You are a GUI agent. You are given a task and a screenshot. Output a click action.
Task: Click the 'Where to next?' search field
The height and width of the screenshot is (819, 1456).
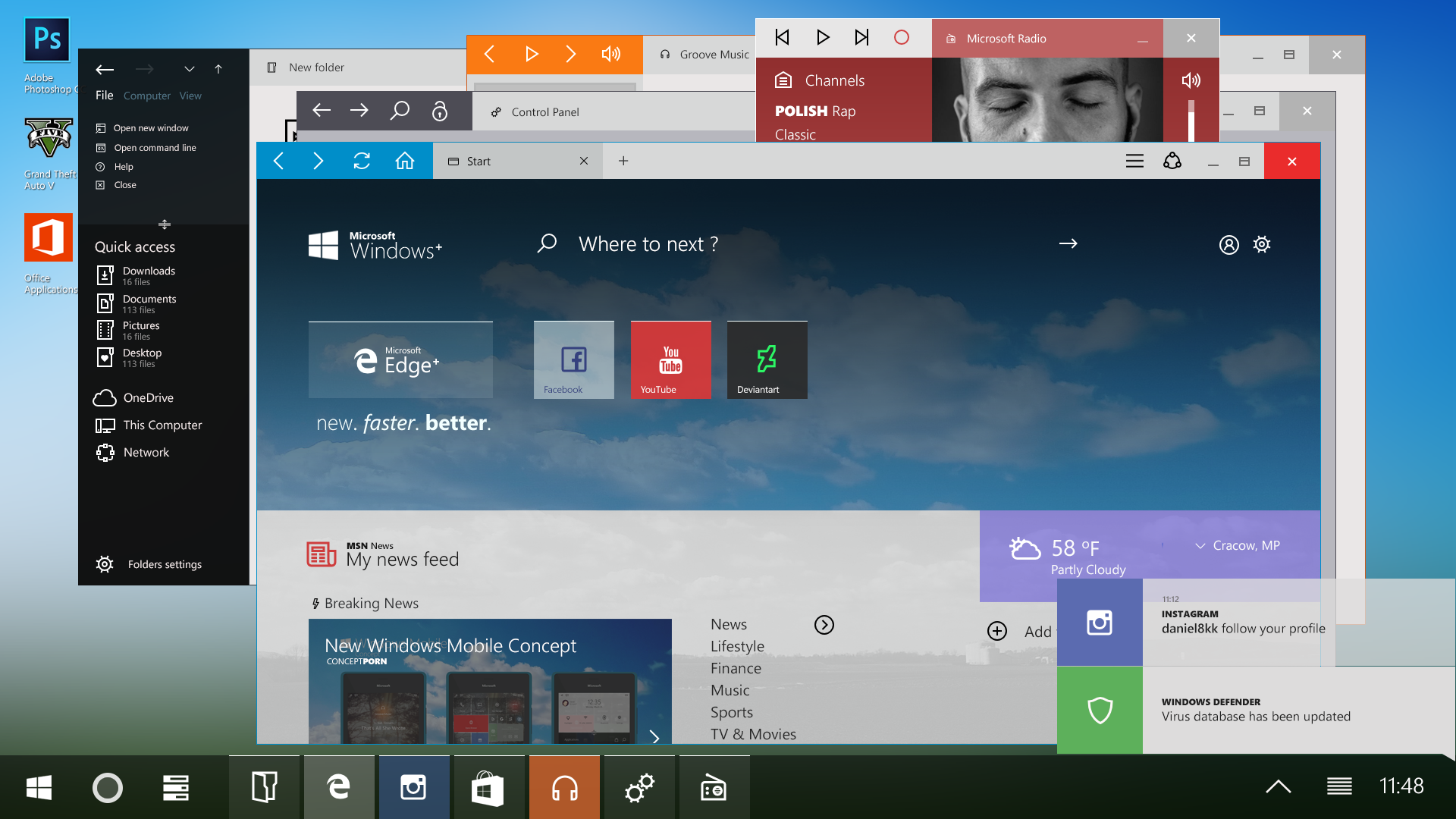pos(648,243)
